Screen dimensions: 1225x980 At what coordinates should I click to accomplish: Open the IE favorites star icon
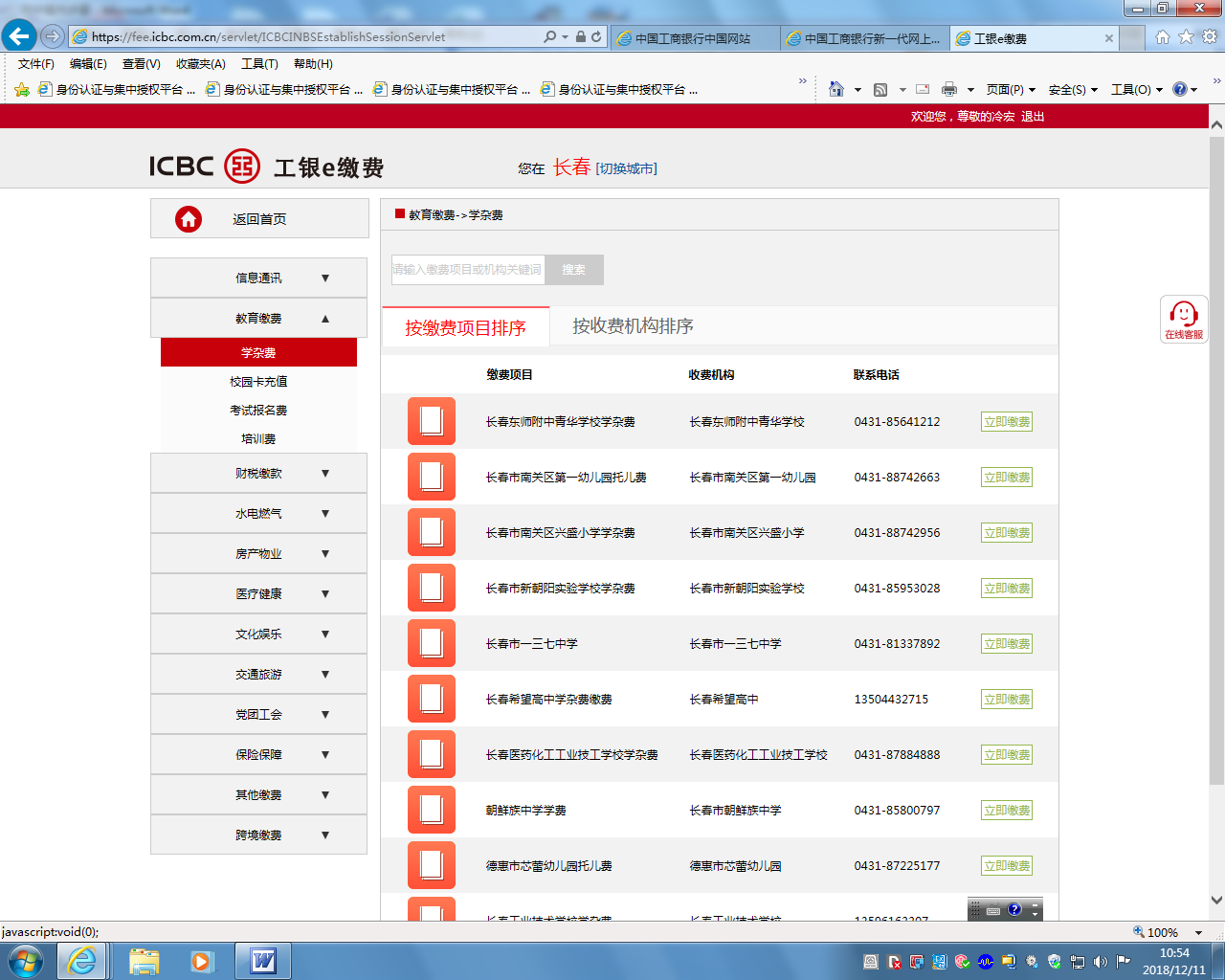pos(1186,36)
